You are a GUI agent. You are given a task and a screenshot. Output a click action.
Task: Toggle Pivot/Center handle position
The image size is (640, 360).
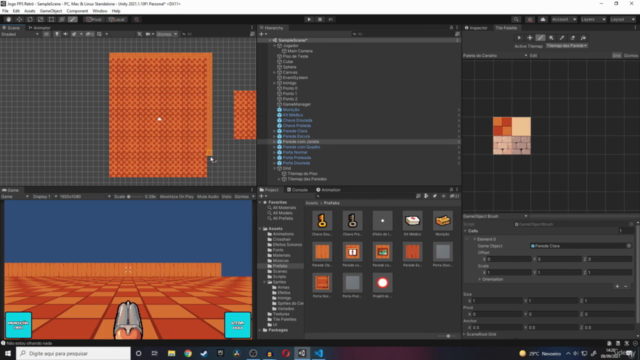93,19
